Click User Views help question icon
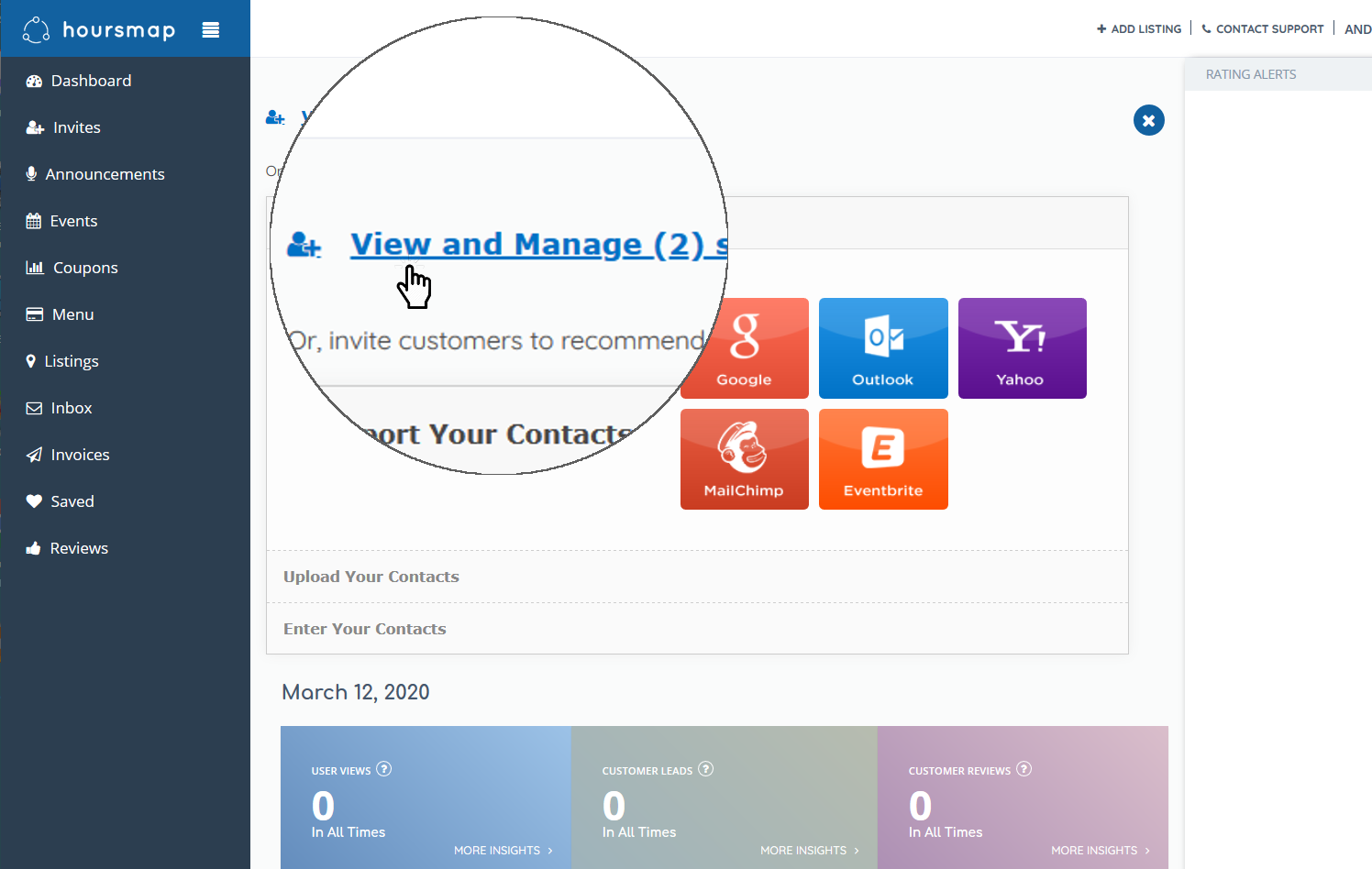The width and height of the screenshot is (1372, 869). click(x=384, y=769)
